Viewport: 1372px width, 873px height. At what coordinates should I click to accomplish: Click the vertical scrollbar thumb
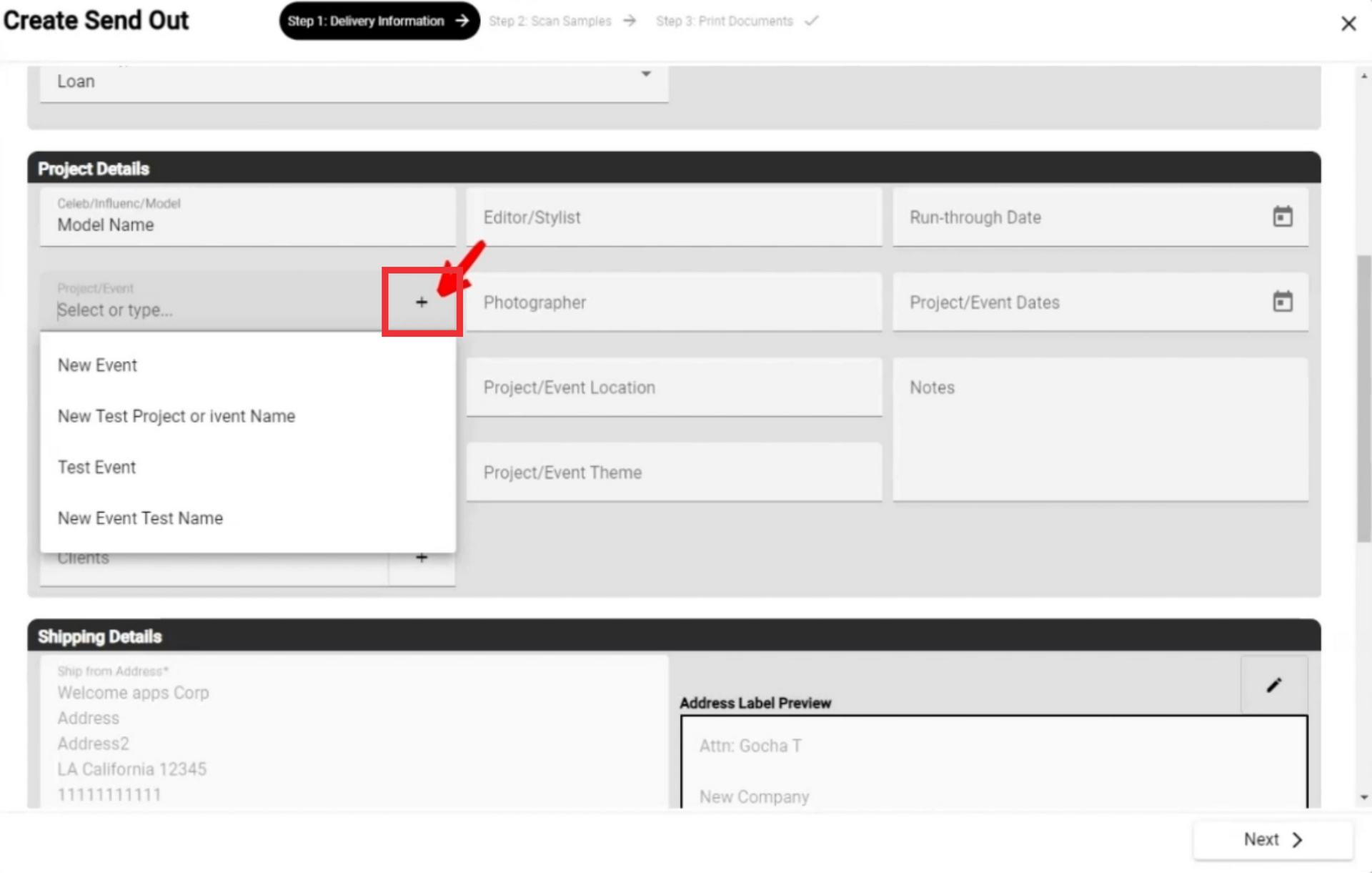tap(1364, 399)
